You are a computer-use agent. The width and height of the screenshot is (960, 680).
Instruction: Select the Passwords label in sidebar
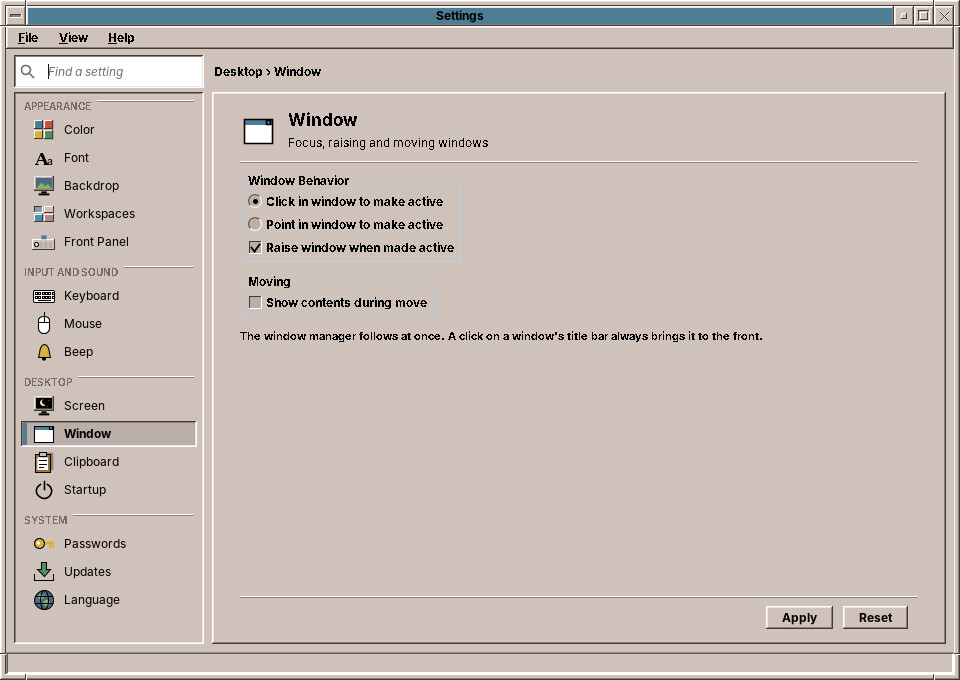[x=95, y=544]
